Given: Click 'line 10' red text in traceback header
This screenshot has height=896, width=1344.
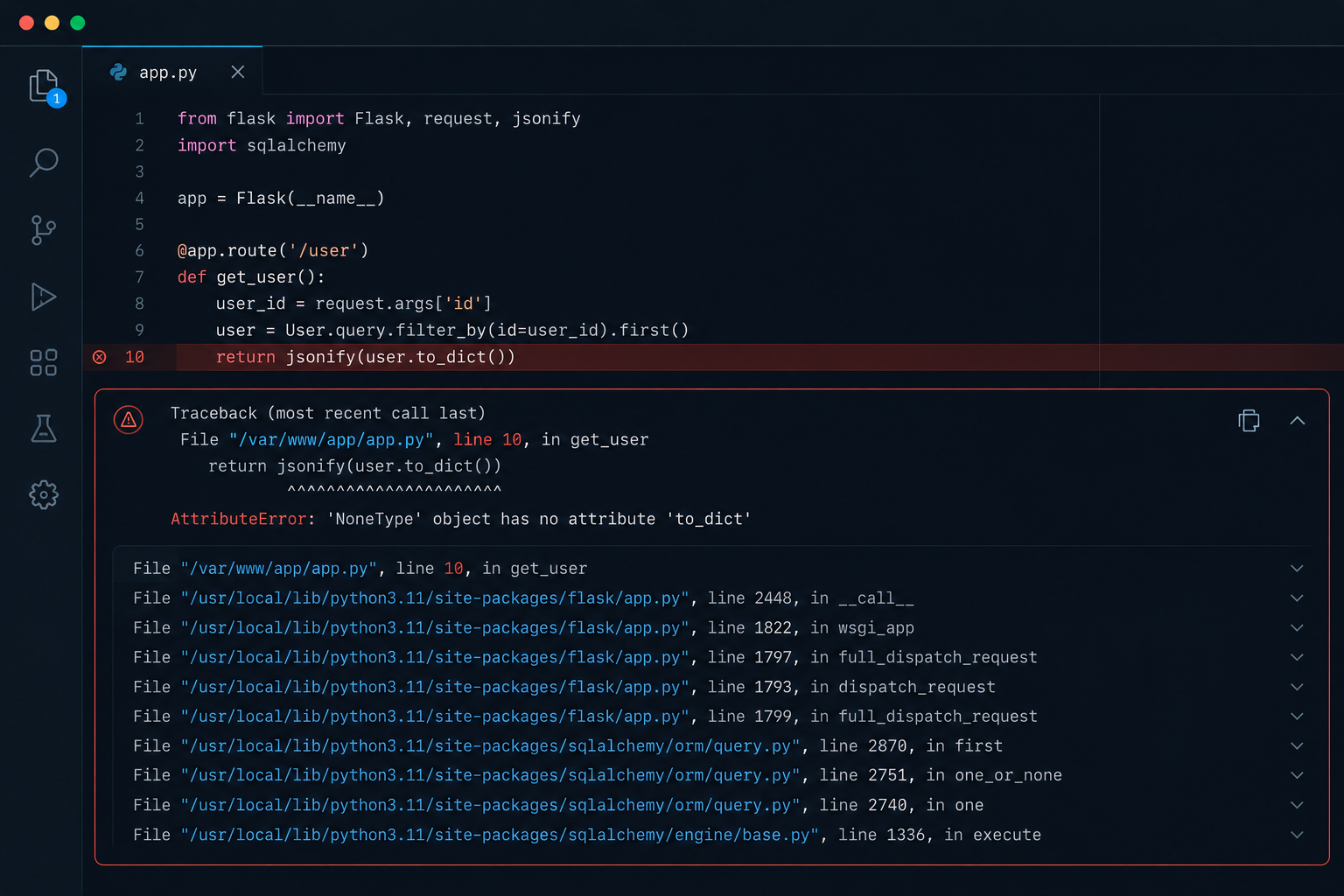Looking at the screenshot, I should coord(487,439).
